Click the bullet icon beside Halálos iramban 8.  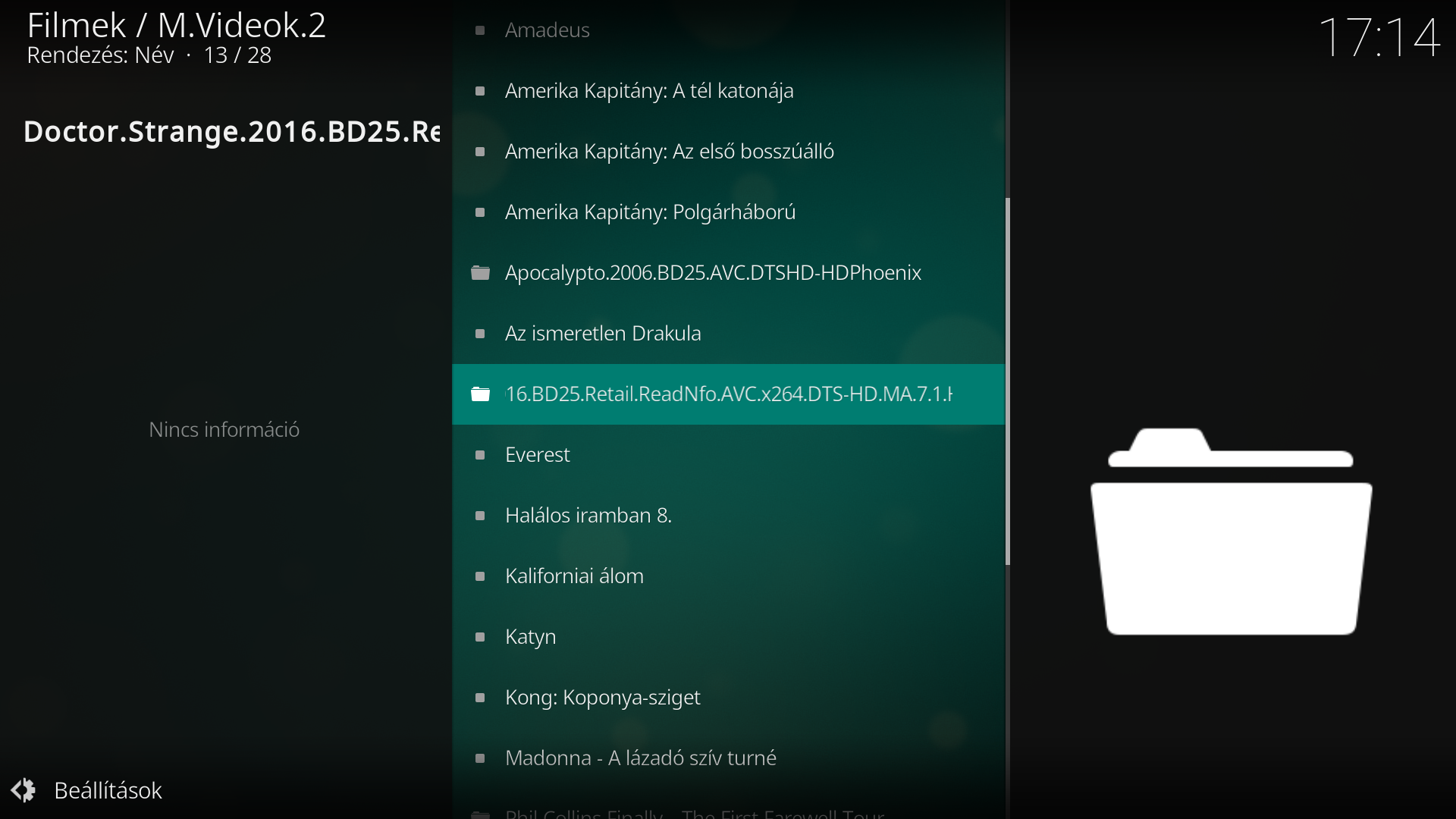(480, 516)
